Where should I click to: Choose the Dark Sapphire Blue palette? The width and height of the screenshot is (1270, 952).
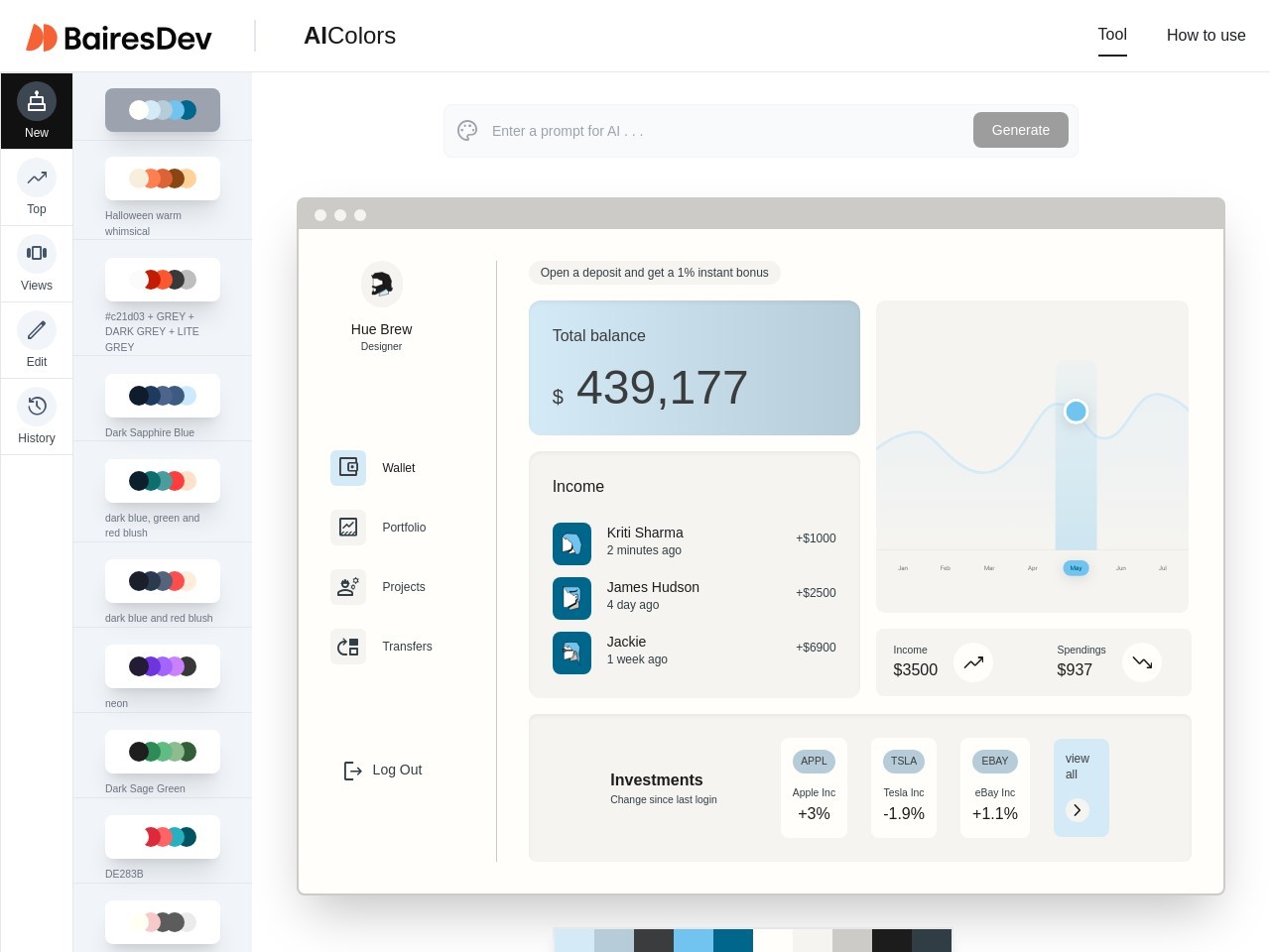[x=163, y=396]
